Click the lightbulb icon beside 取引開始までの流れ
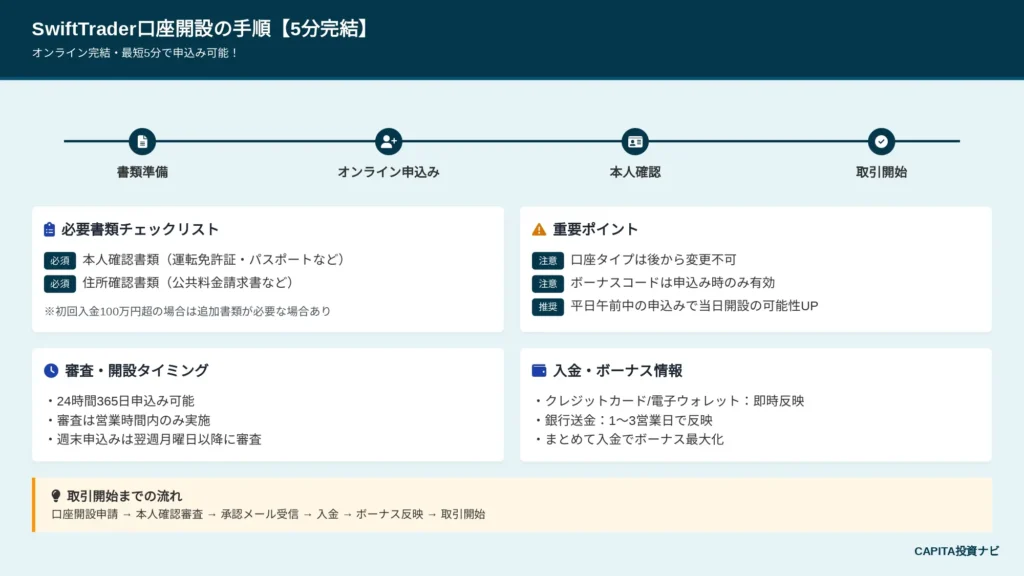Screen dimensions: 1024x576 tap(56, 496)
